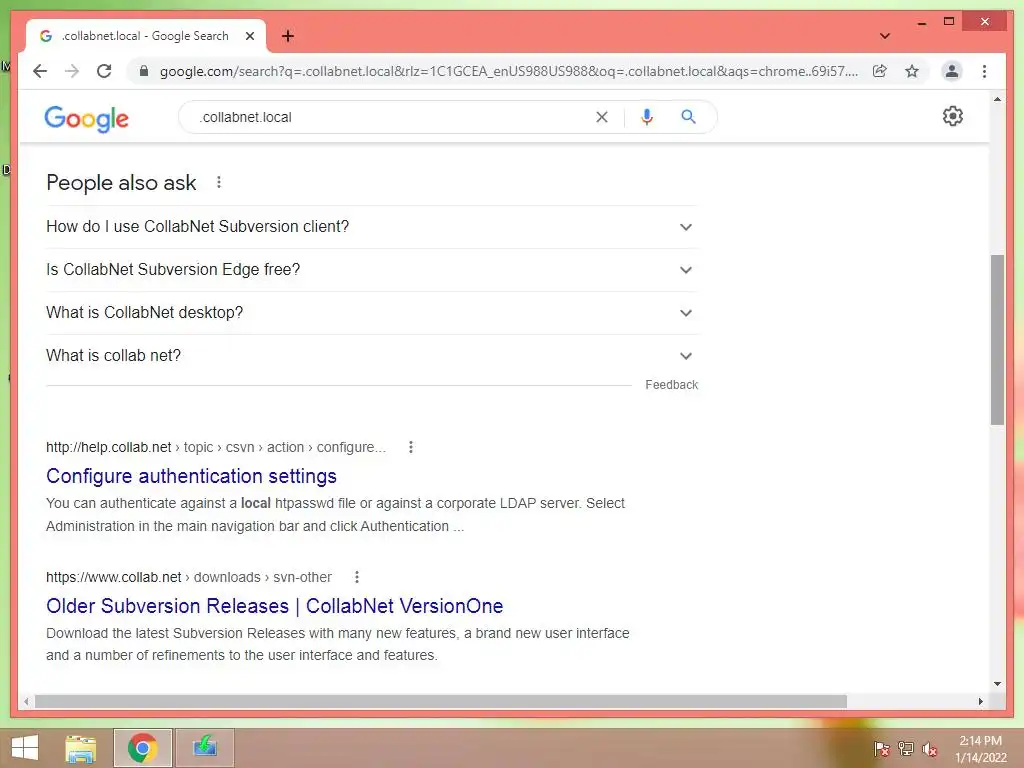
Task: Bookmark this page with the star
Action: click(912, 71)
